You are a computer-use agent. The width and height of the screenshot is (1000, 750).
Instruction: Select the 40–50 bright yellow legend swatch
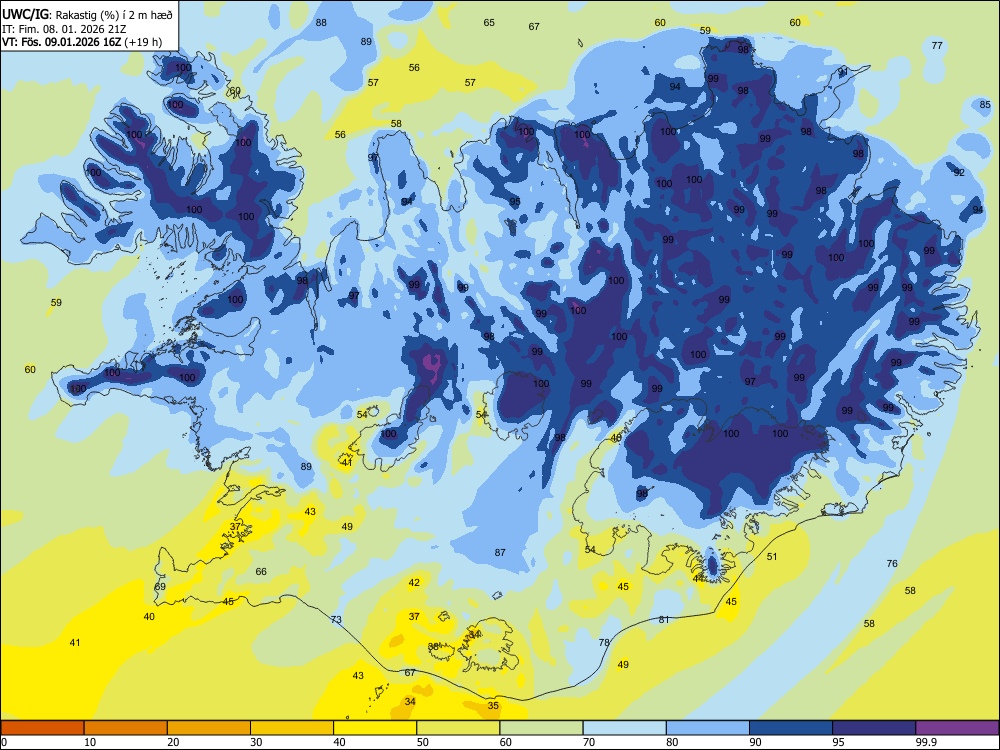pyautogui.click(x=375, y=728)
